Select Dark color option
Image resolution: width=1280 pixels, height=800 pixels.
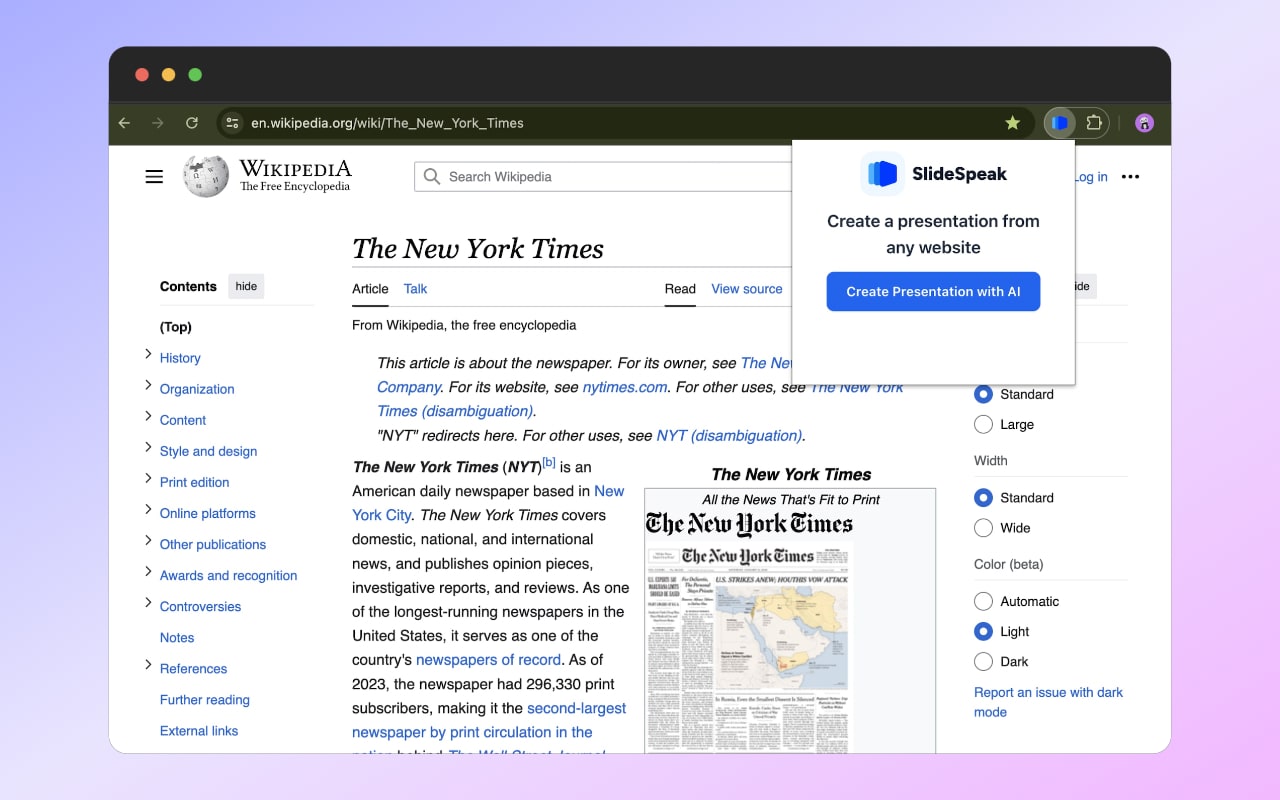(x=983, y=661)
